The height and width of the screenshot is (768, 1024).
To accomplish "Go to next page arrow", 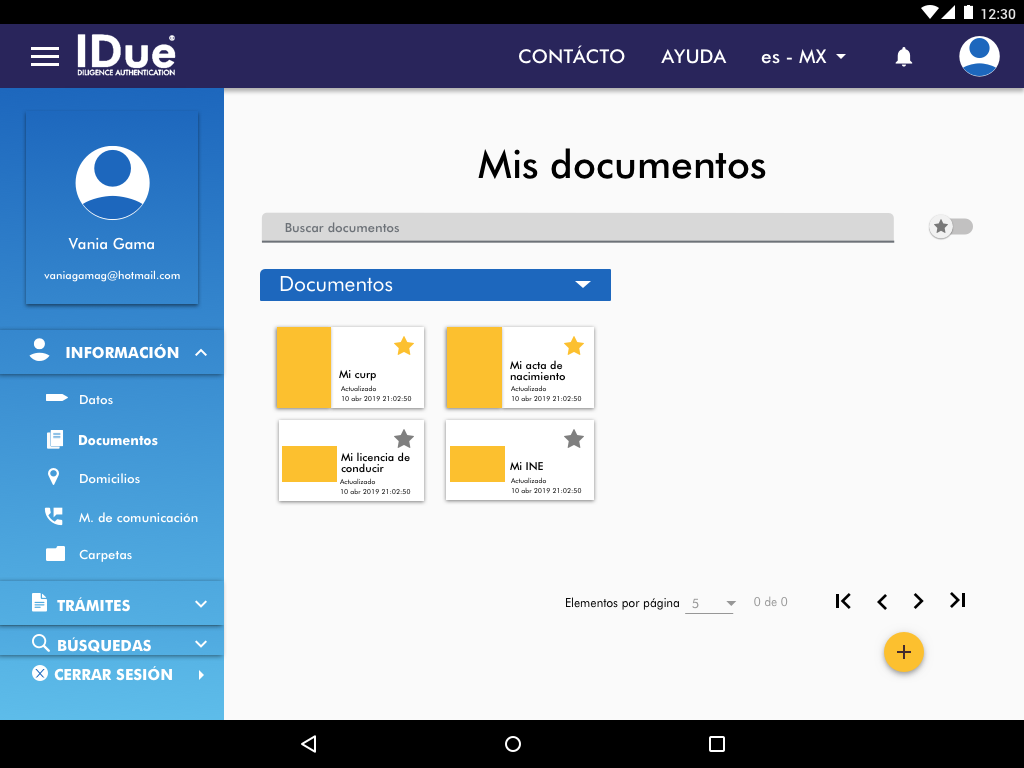I will pos(918,601).
